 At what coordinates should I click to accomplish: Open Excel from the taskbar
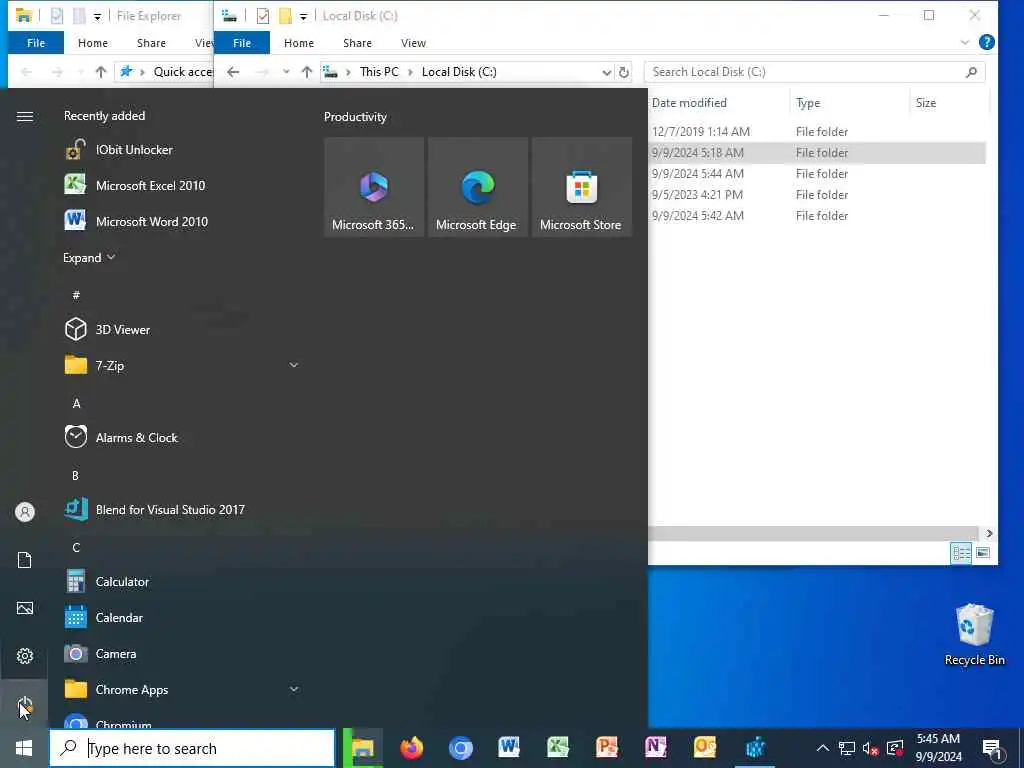[x=558, y=748]
